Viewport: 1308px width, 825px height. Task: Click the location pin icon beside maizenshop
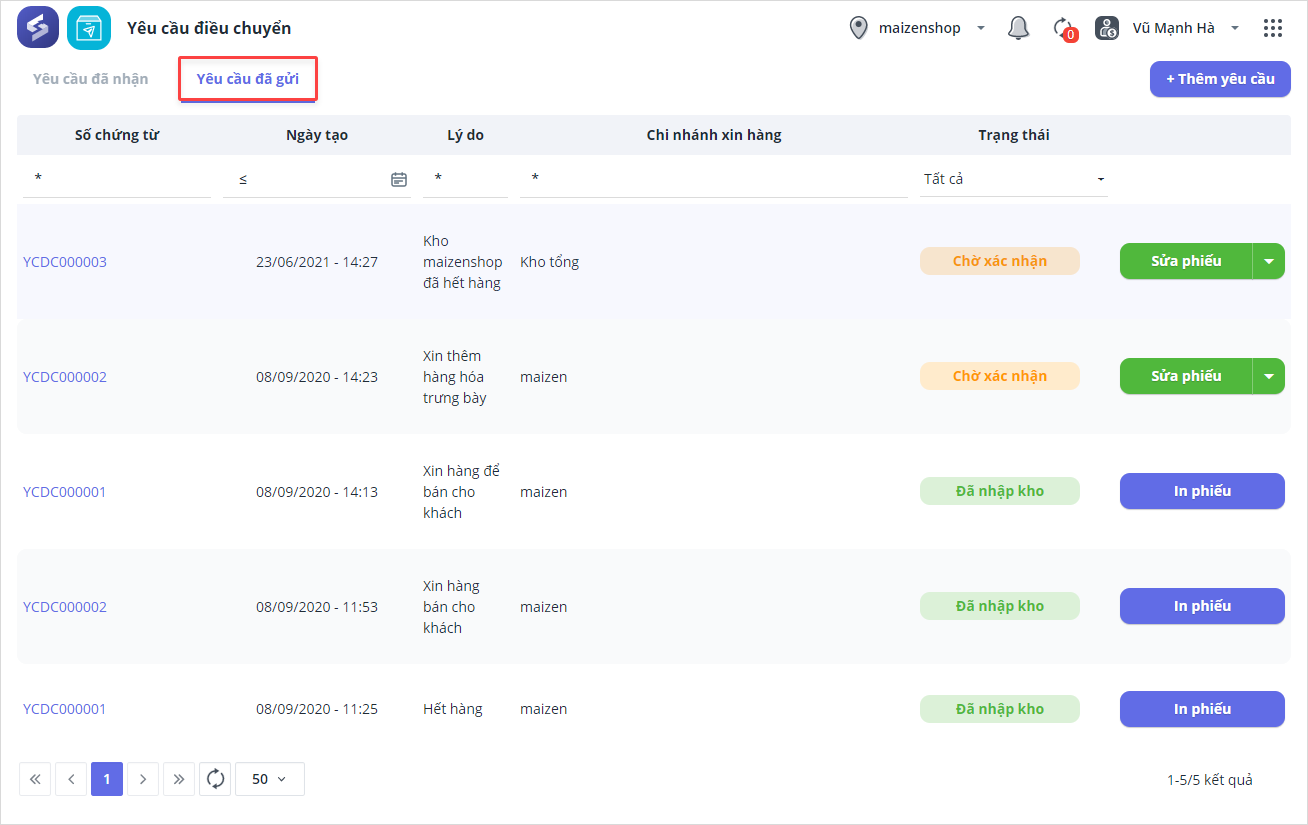click(858, 28)
